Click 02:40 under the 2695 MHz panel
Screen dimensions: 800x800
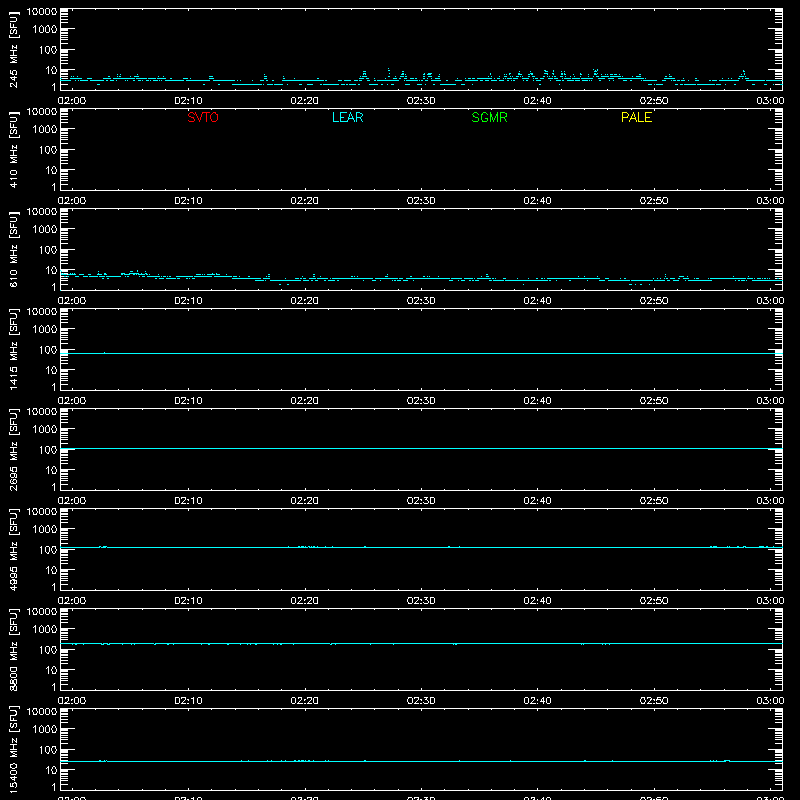pos(537,501)
